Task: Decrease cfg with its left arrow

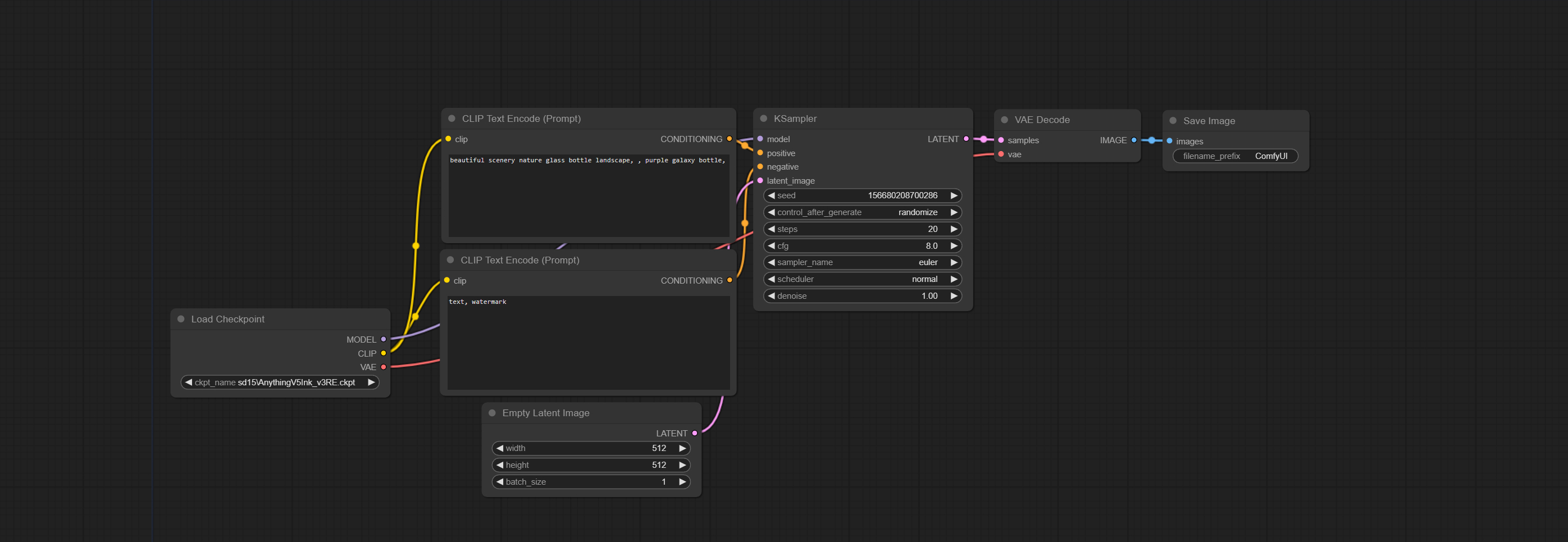Action: click(x=771, y=246)
